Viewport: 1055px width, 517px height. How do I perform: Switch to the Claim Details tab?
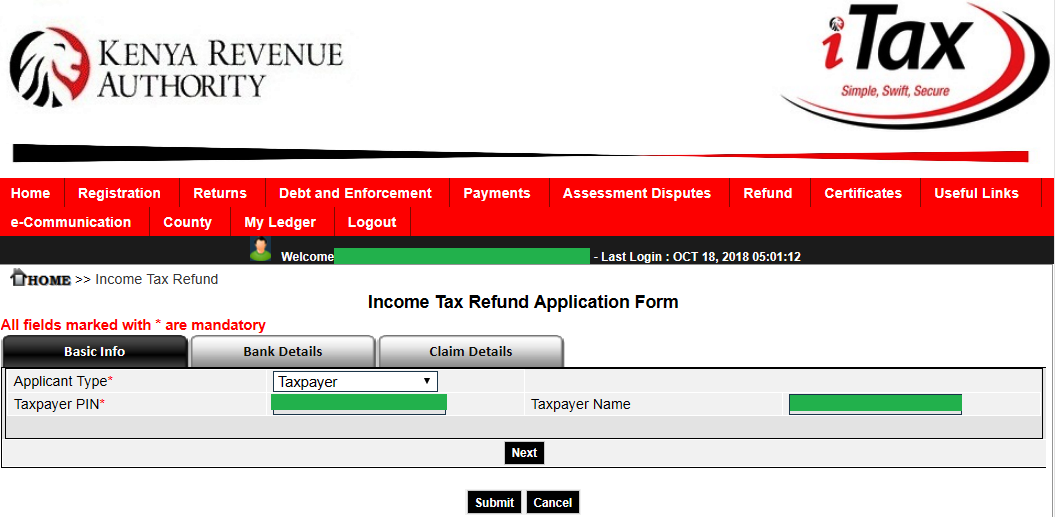[x=471, y=351]
